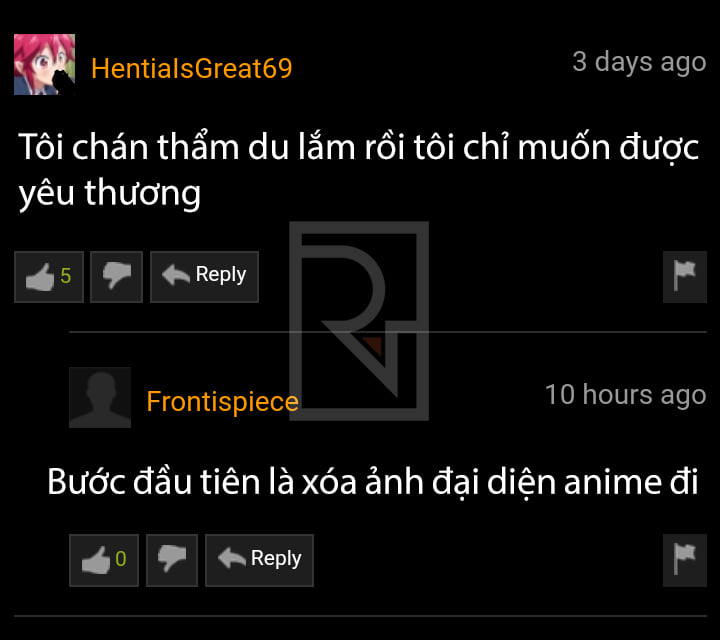Click Frontispiece's default silhouette avatar
Viewport: 720px width, 640px height.
click(x=100, y=398)
